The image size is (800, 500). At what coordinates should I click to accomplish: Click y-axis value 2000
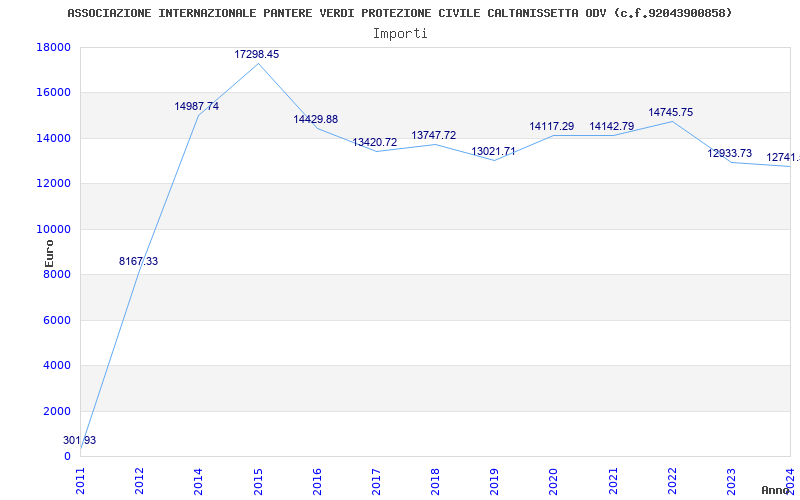(x=57, y=412)
